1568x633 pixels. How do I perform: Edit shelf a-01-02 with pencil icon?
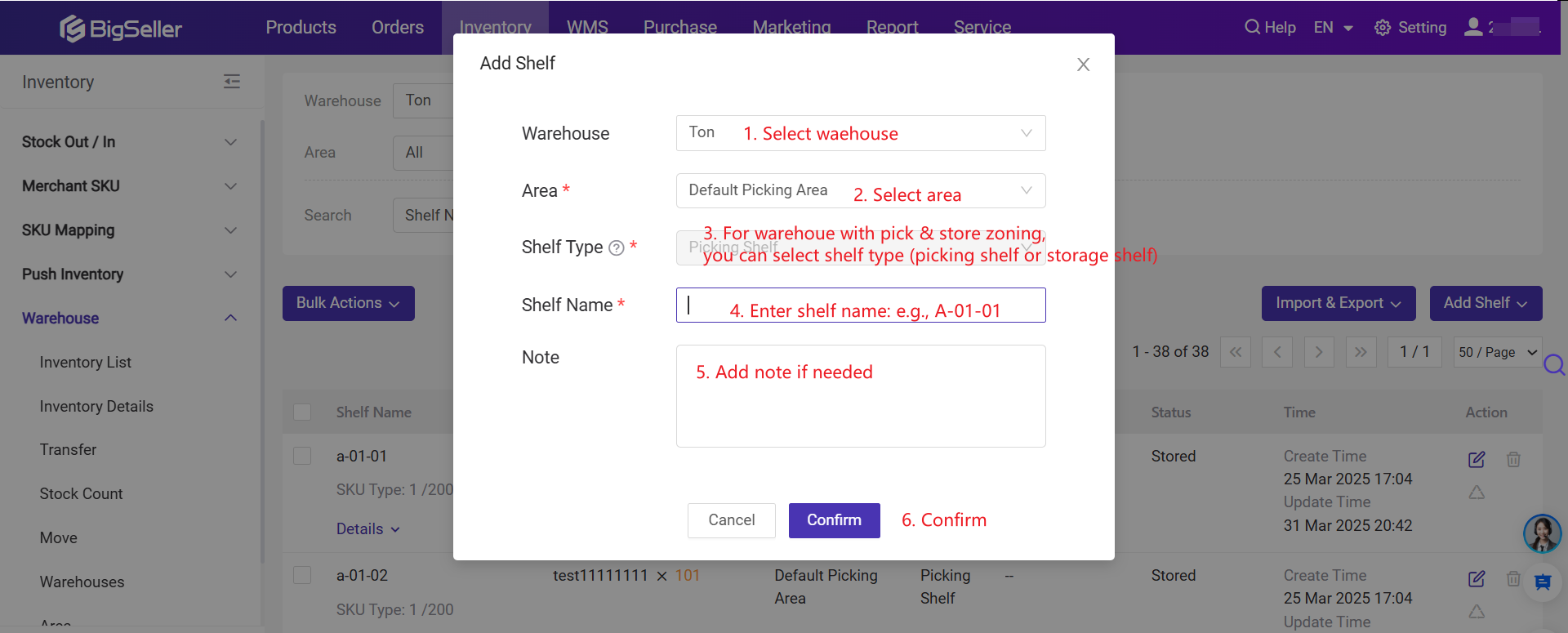point(1477,578)
